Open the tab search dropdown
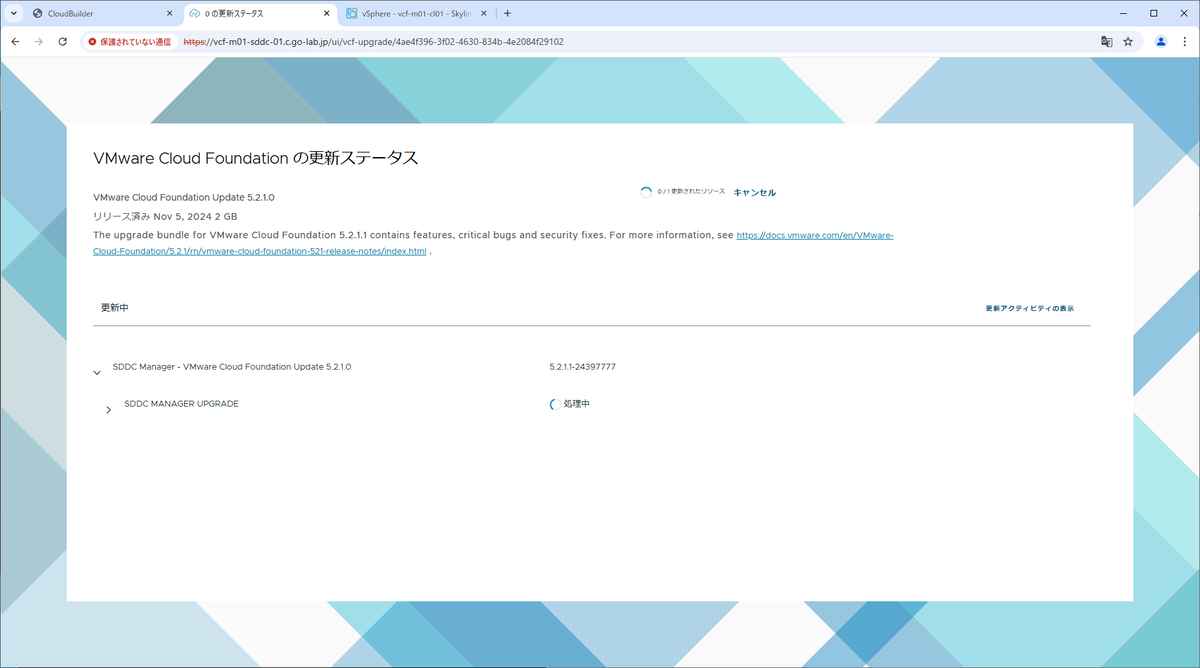The image size is (1200, 668). [13, 13]
